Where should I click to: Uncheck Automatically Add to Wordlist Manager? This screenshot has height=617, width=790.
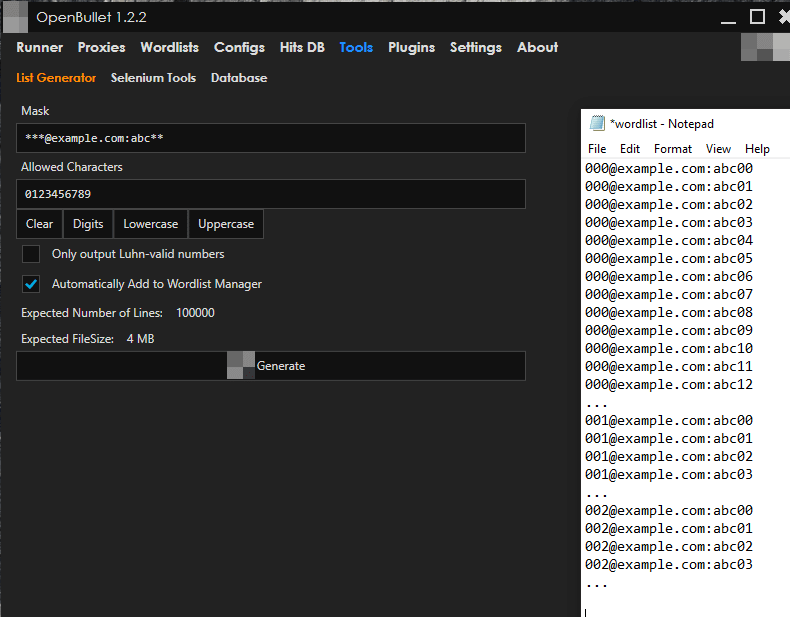click(x=32, y=284)
